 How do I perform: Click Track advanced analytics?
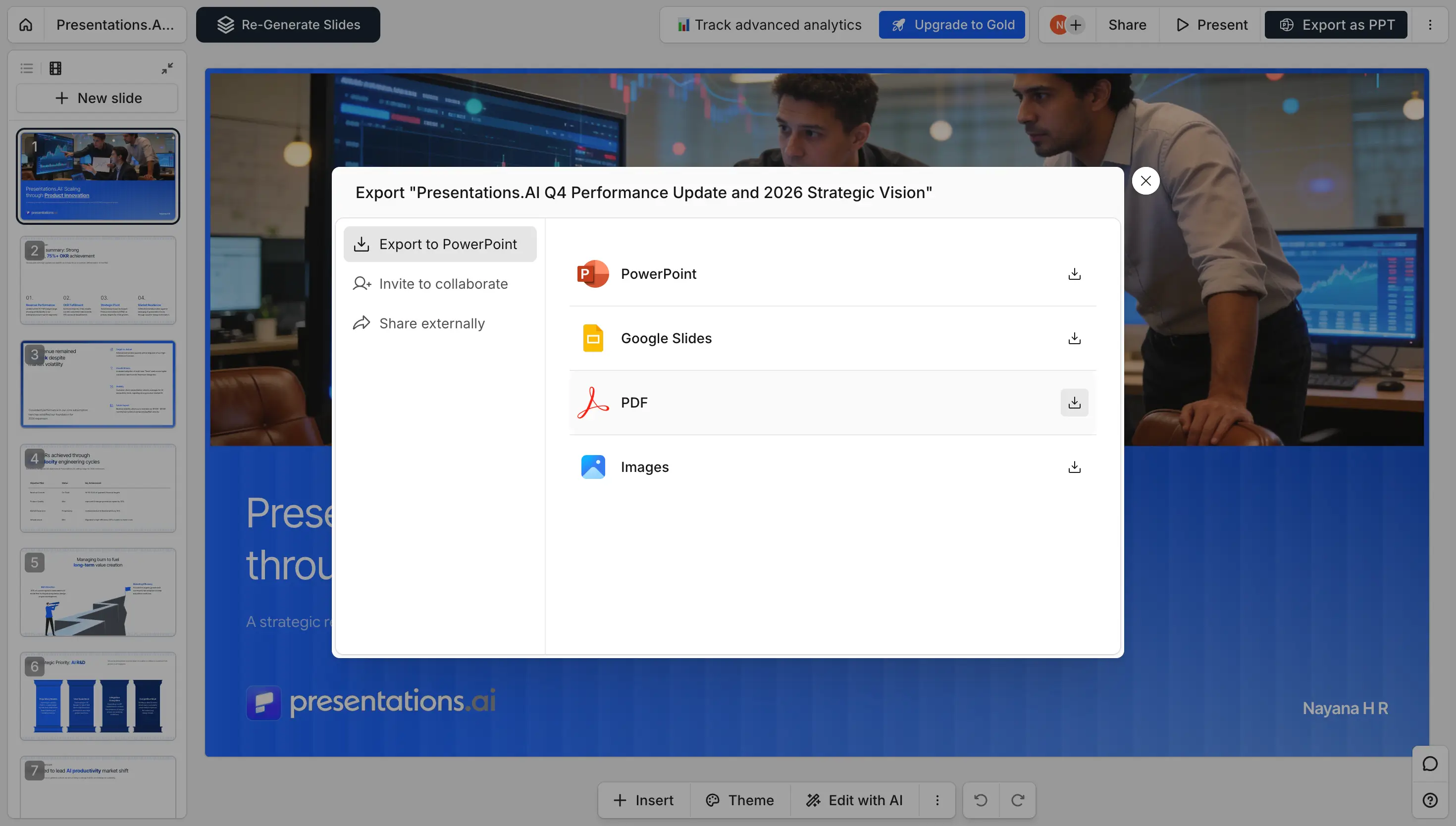coord(769,25)
